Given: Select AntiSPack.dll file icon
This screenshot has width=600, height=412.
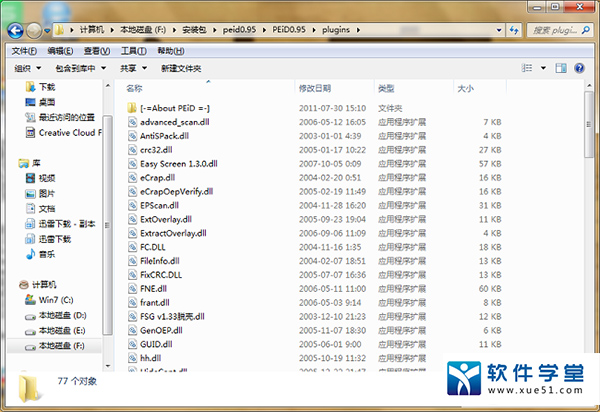Looking at the screenshot, I should click(132, 136).
